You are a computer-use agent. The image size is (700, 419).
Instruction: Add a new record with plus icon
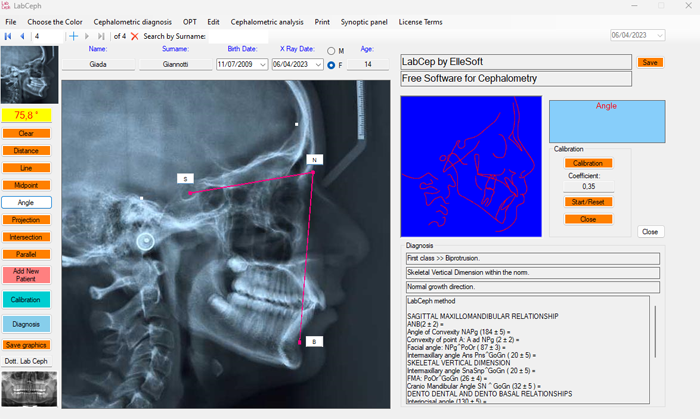pos(74,36)
